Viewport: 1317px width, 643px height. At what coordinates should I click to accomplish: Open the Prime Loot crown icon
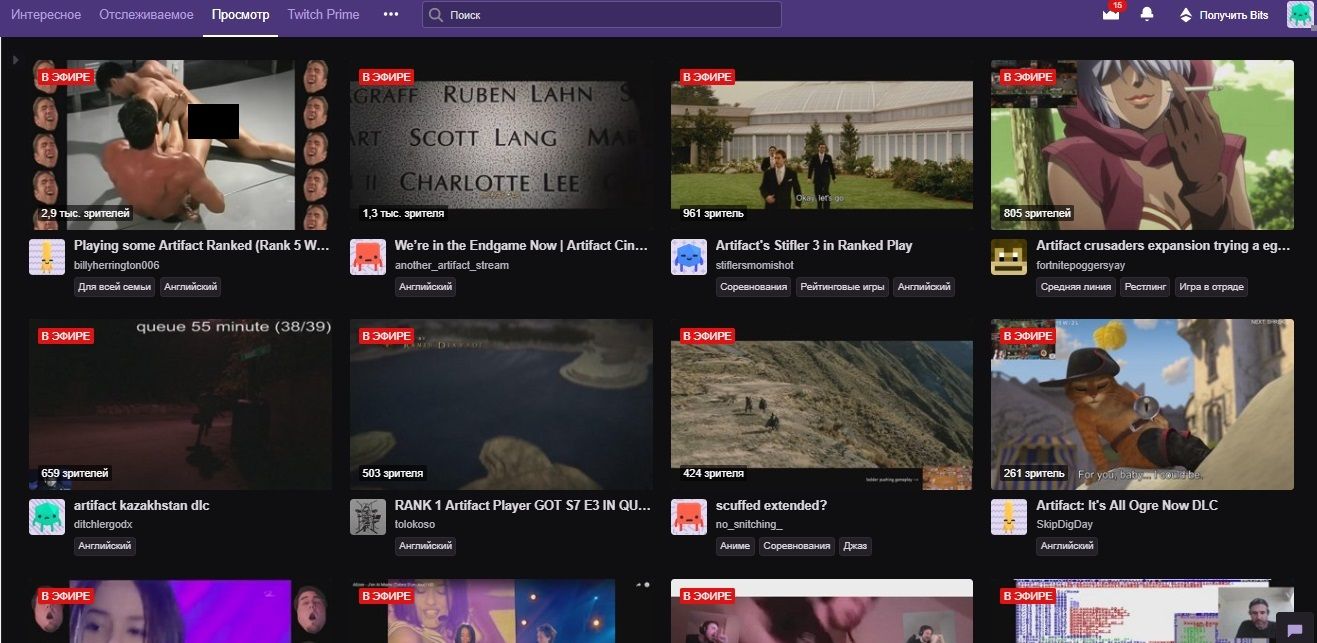(x=1110, y=15)
